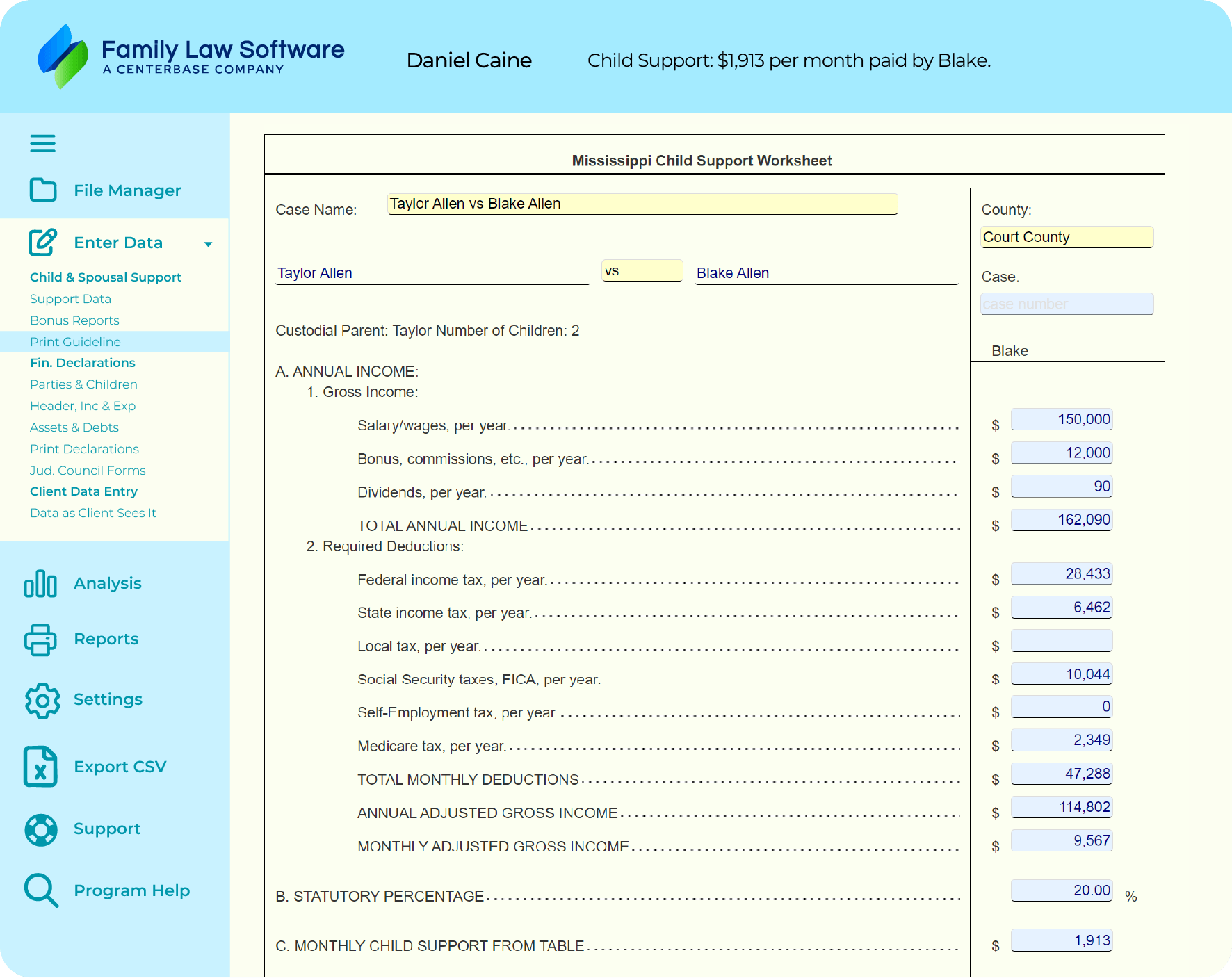This screenshot has height=978, width=1232.
Task: Select the Local tax empty field
Action: point(1061,641)
